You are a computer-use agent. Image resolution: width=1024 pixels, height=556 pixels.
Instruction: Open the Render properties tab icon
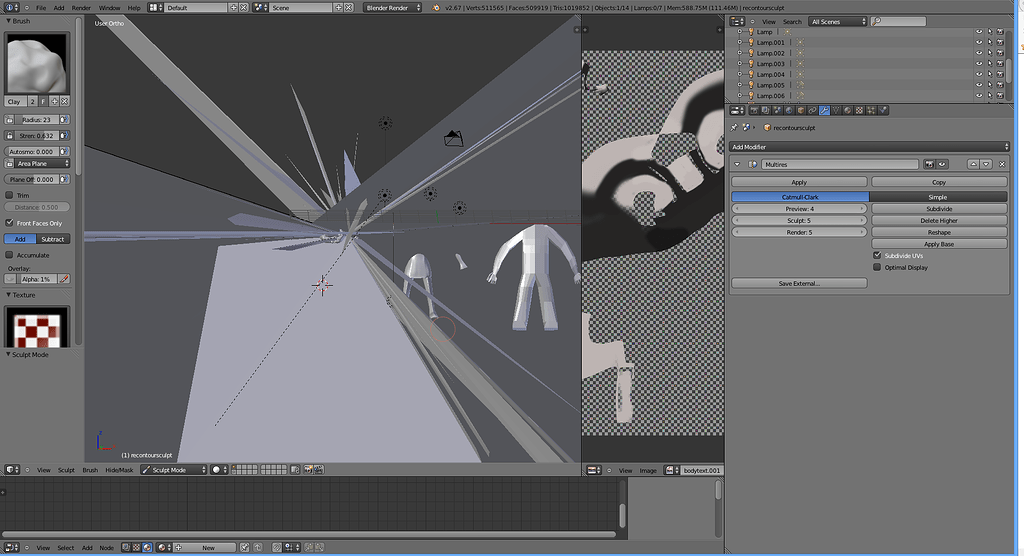pos(754,110)
